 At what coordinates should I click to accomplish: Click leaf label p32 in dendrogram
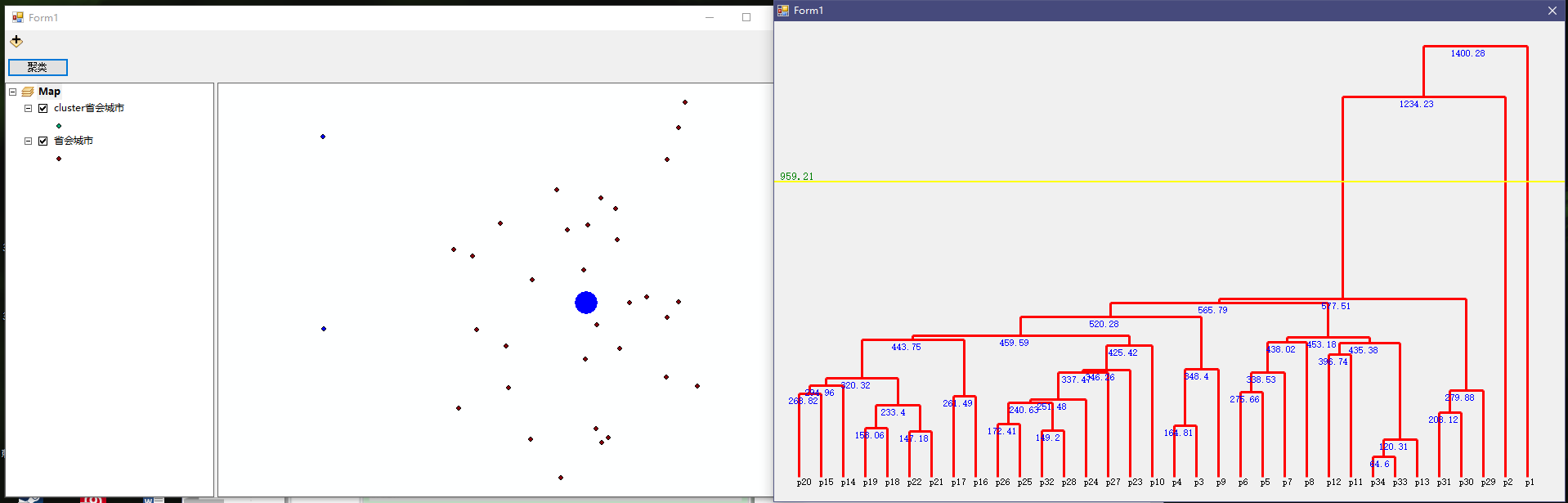[x=1046, y=482]
